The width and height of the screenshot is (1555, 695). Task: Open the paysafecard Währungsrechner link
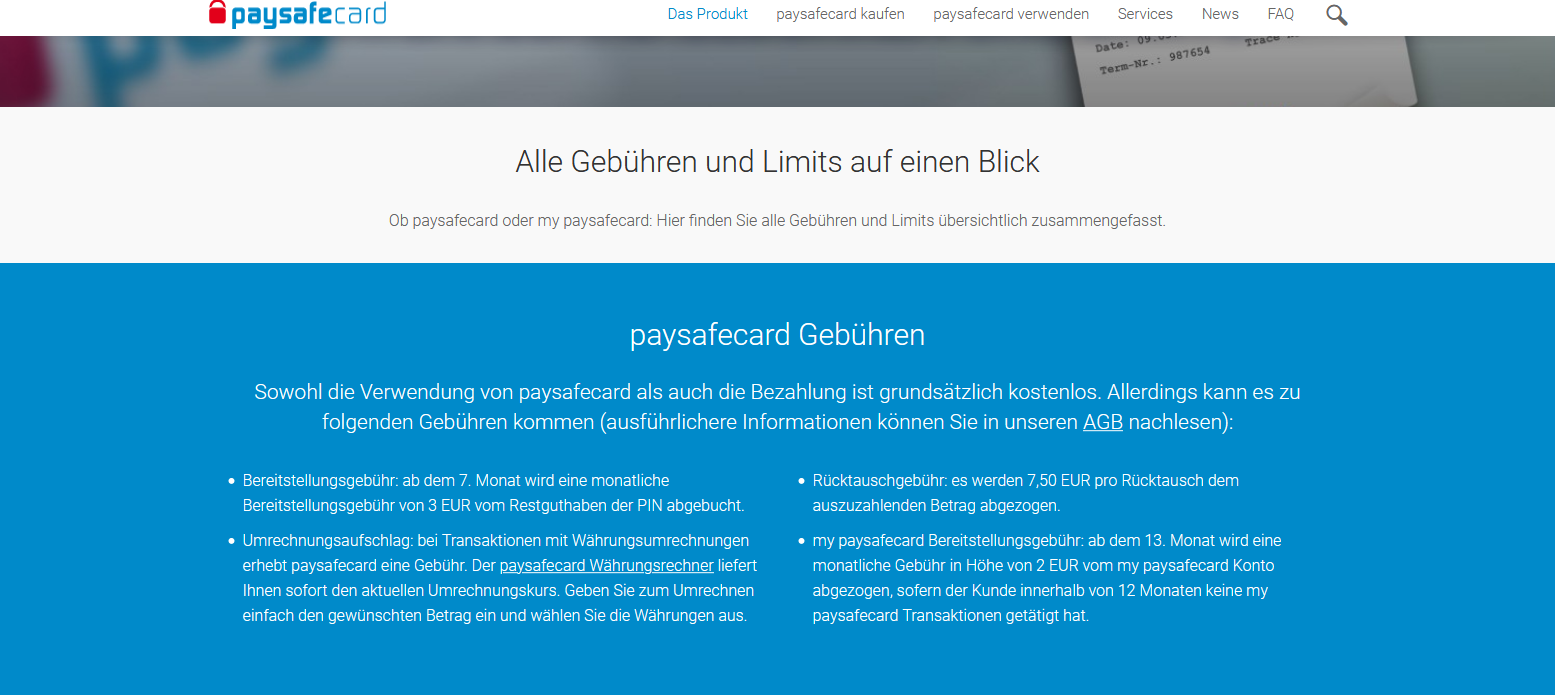pyautogui.click(x=606, y=566)
